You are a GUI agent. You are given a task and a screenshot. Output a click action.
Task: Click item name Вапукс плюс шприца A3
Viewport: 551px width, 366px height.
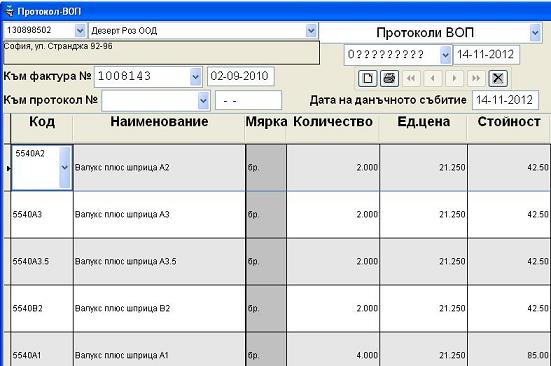pyautogui.click(x=159, y=215)
